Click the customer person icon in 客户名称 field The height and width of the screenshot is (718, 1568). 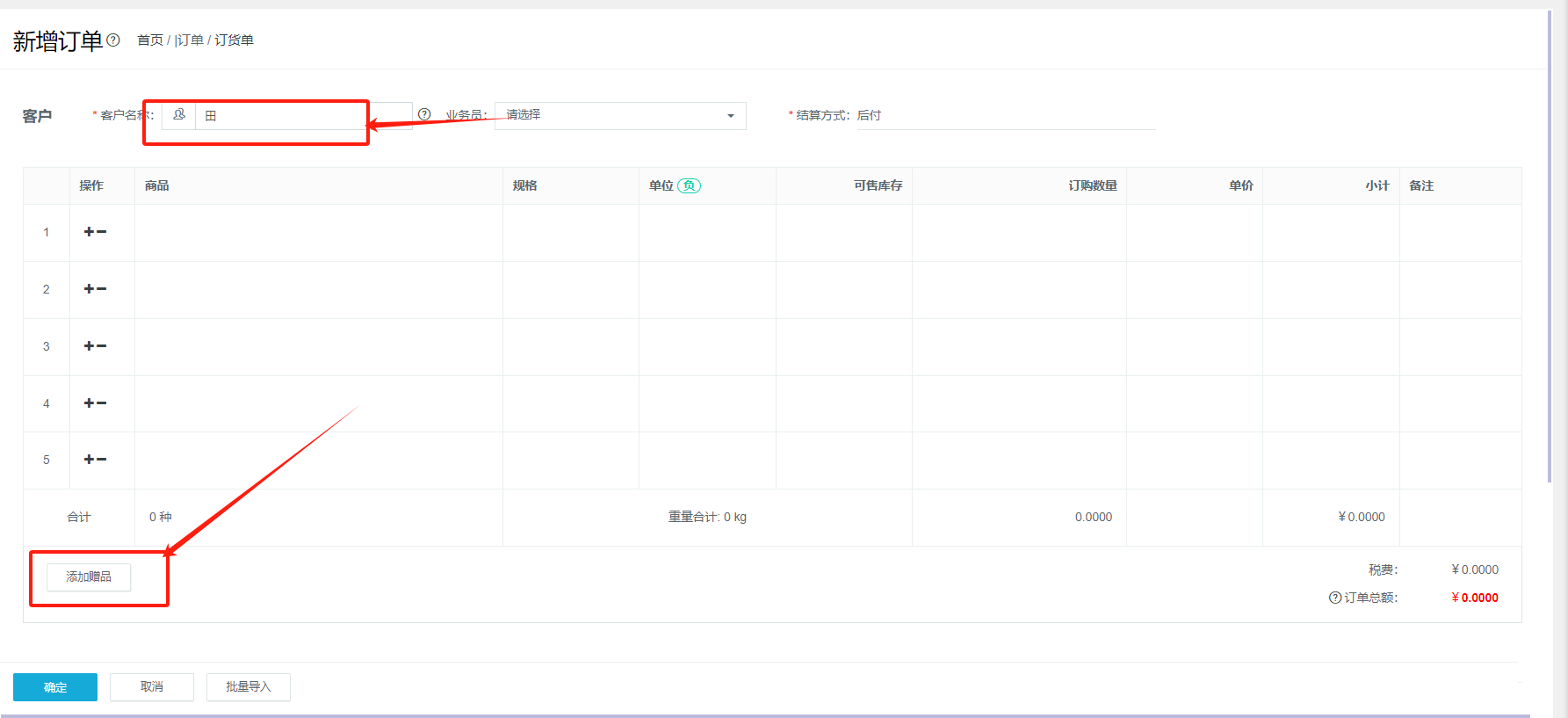pyautogui.click(x=179, y=115)
